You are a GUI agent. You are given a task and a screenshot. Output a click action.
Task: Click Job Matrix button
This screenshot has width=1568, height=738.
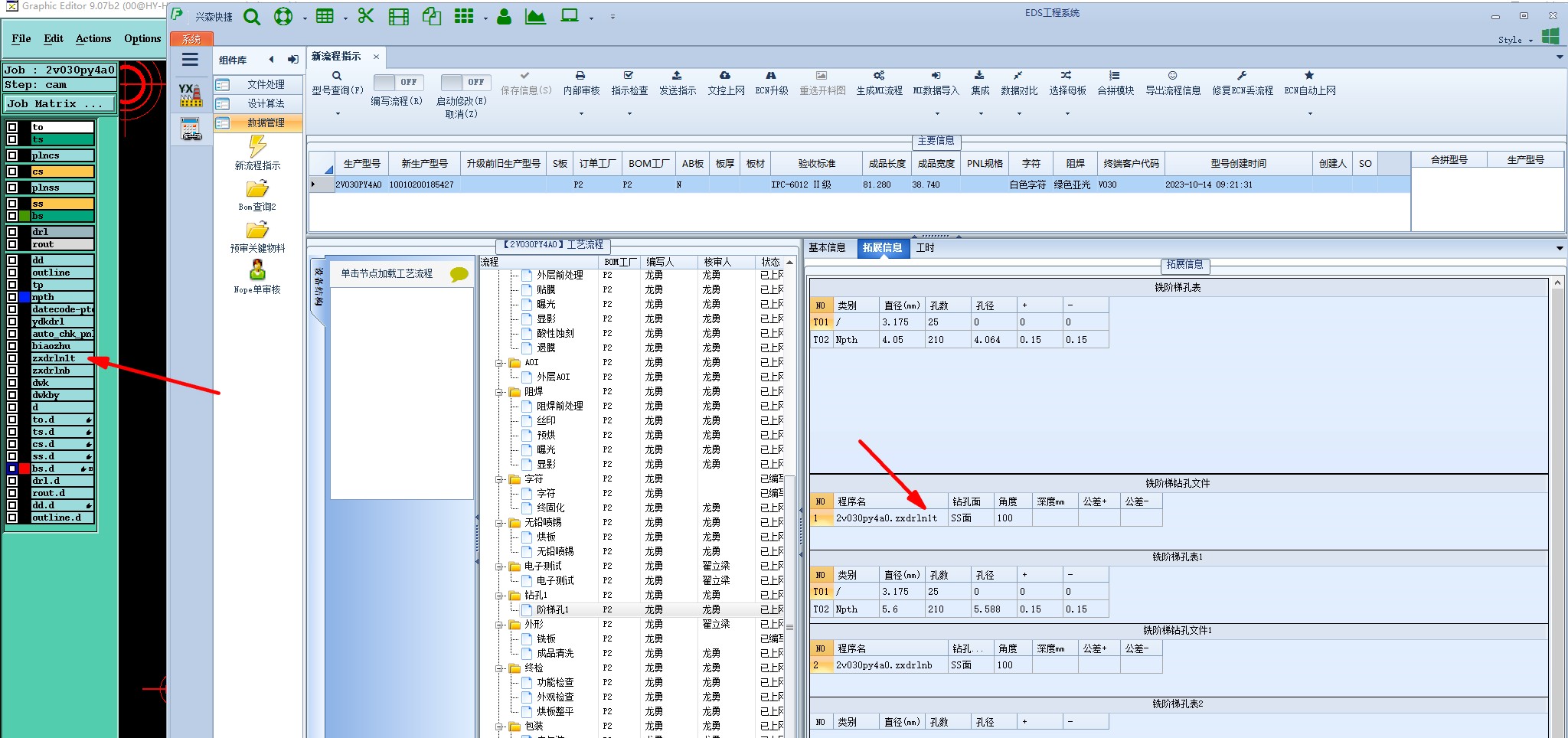pyautogui.click(x=60, y=103)
